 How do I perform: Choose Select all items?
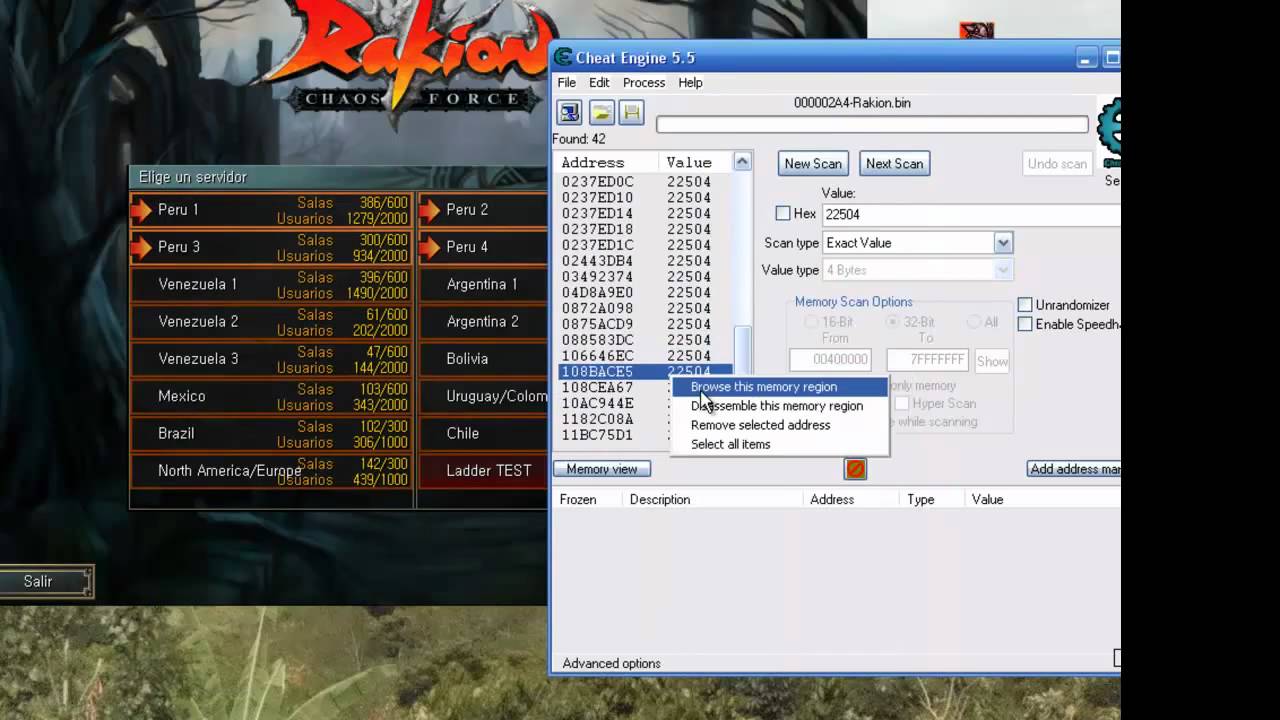(x=778, y=444)
